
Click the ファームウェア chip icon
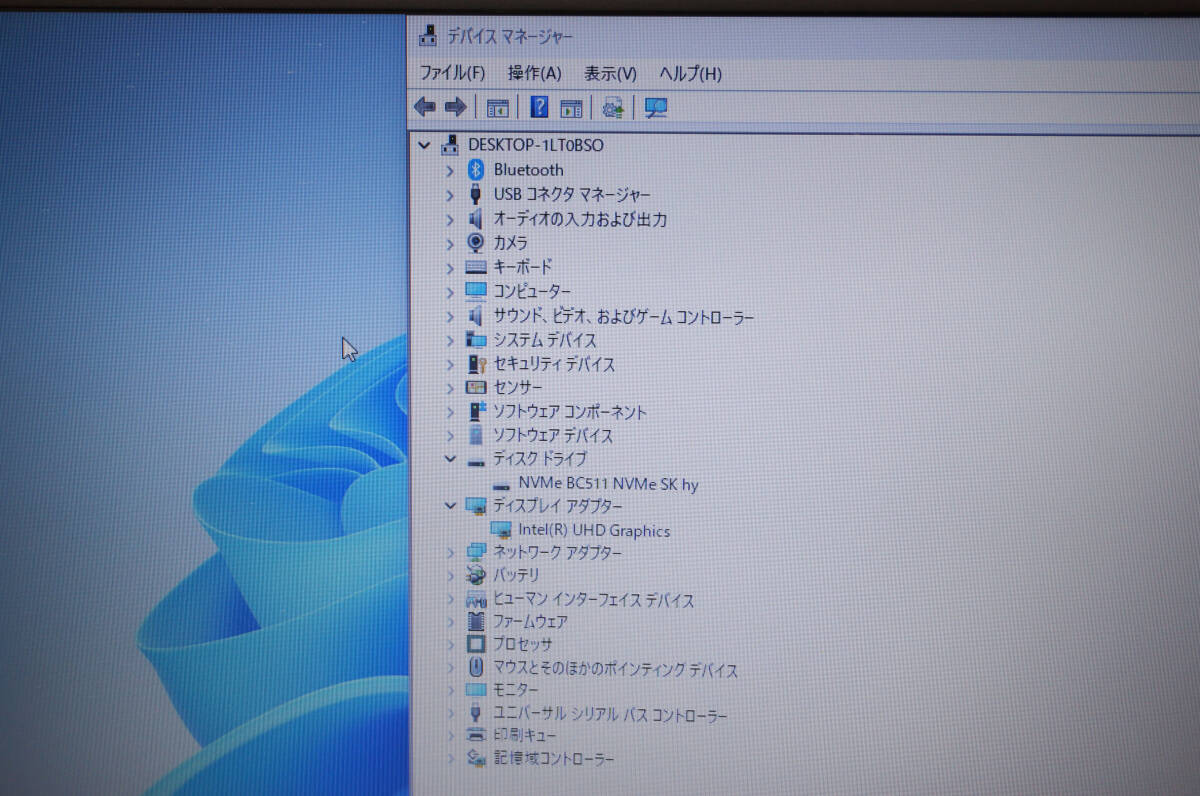tap(476, 622)
